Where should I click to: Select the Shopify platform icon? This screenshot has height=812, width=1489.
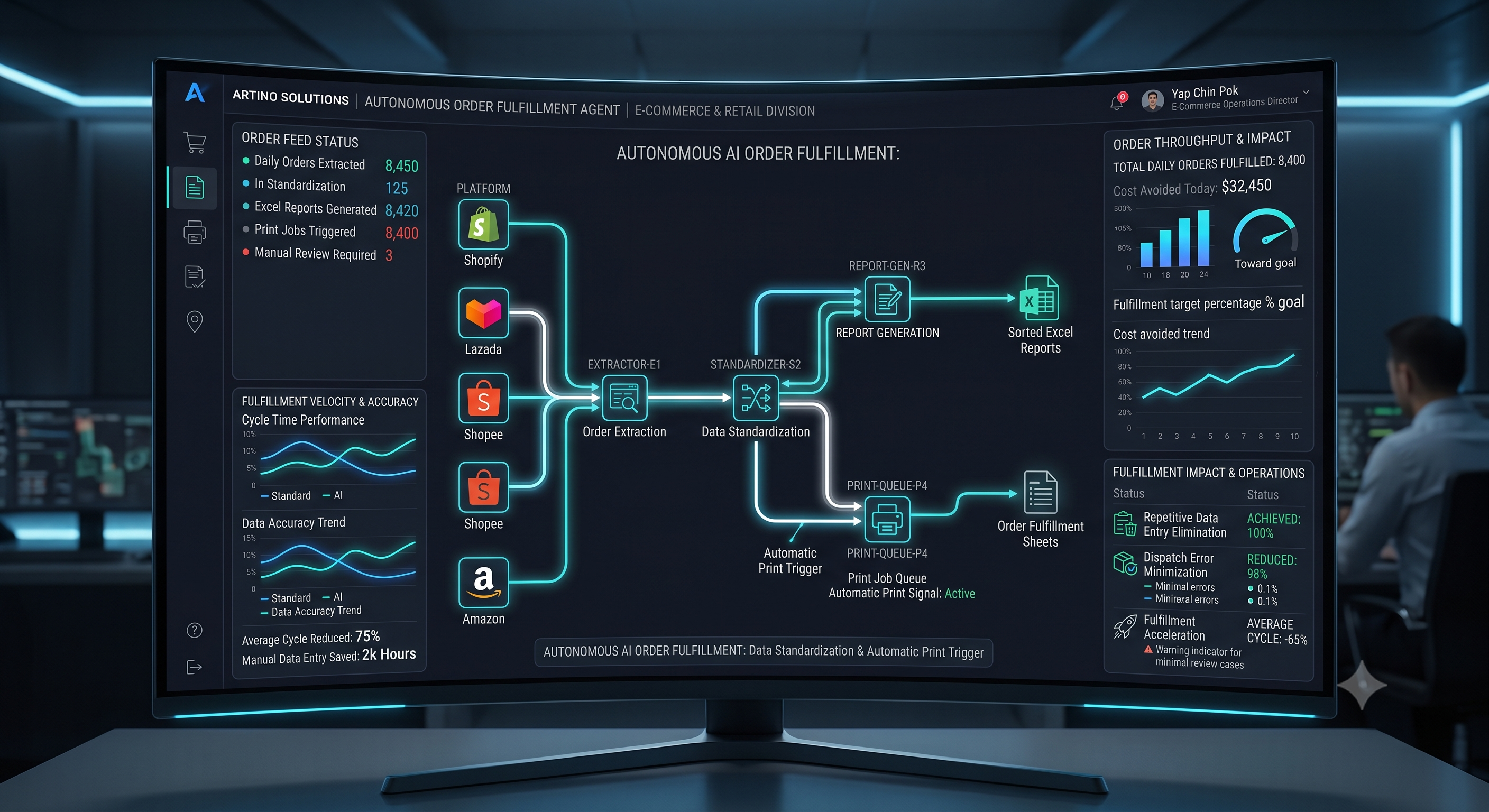click(x=483, y=224)
